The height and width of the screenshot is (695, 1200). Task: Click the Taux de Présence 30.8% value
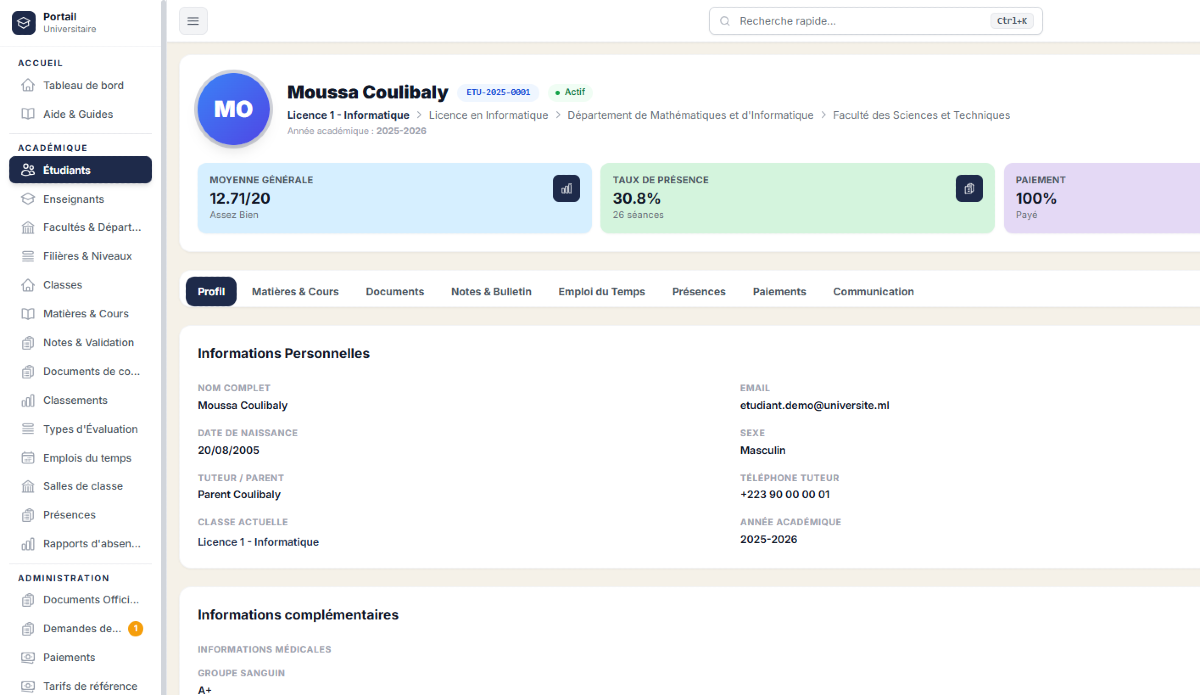click(x=637, y=198)
